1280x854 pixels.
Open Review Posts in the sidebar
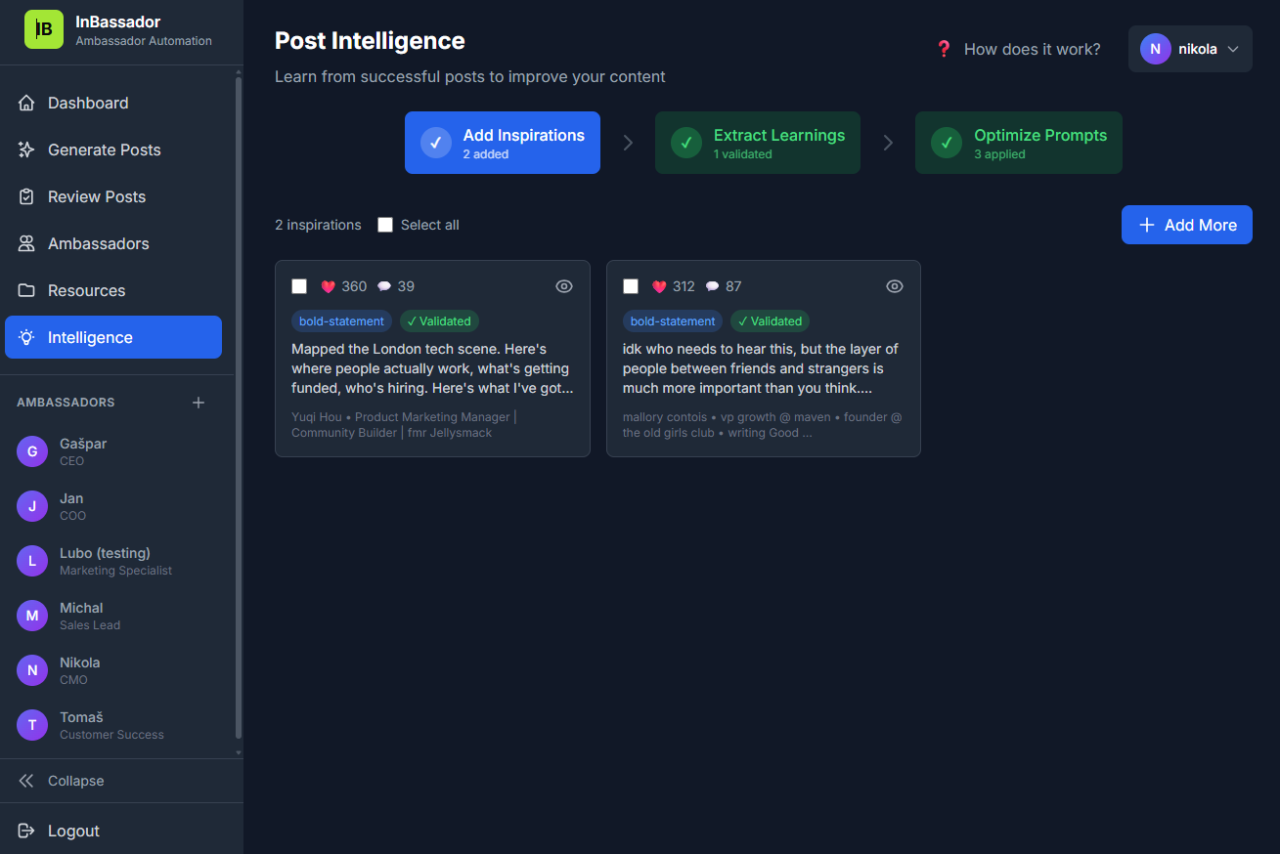[x=97, y=197]
